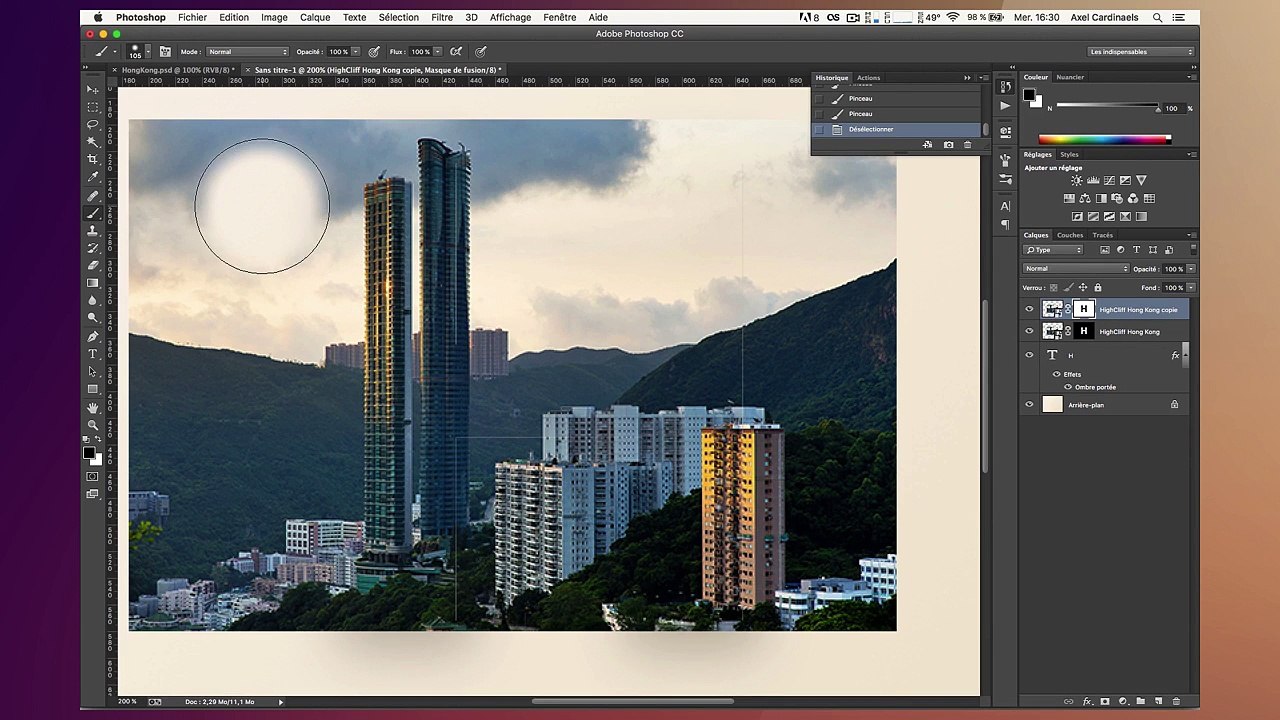Select the Dodge tool

[x=93, y=318]
